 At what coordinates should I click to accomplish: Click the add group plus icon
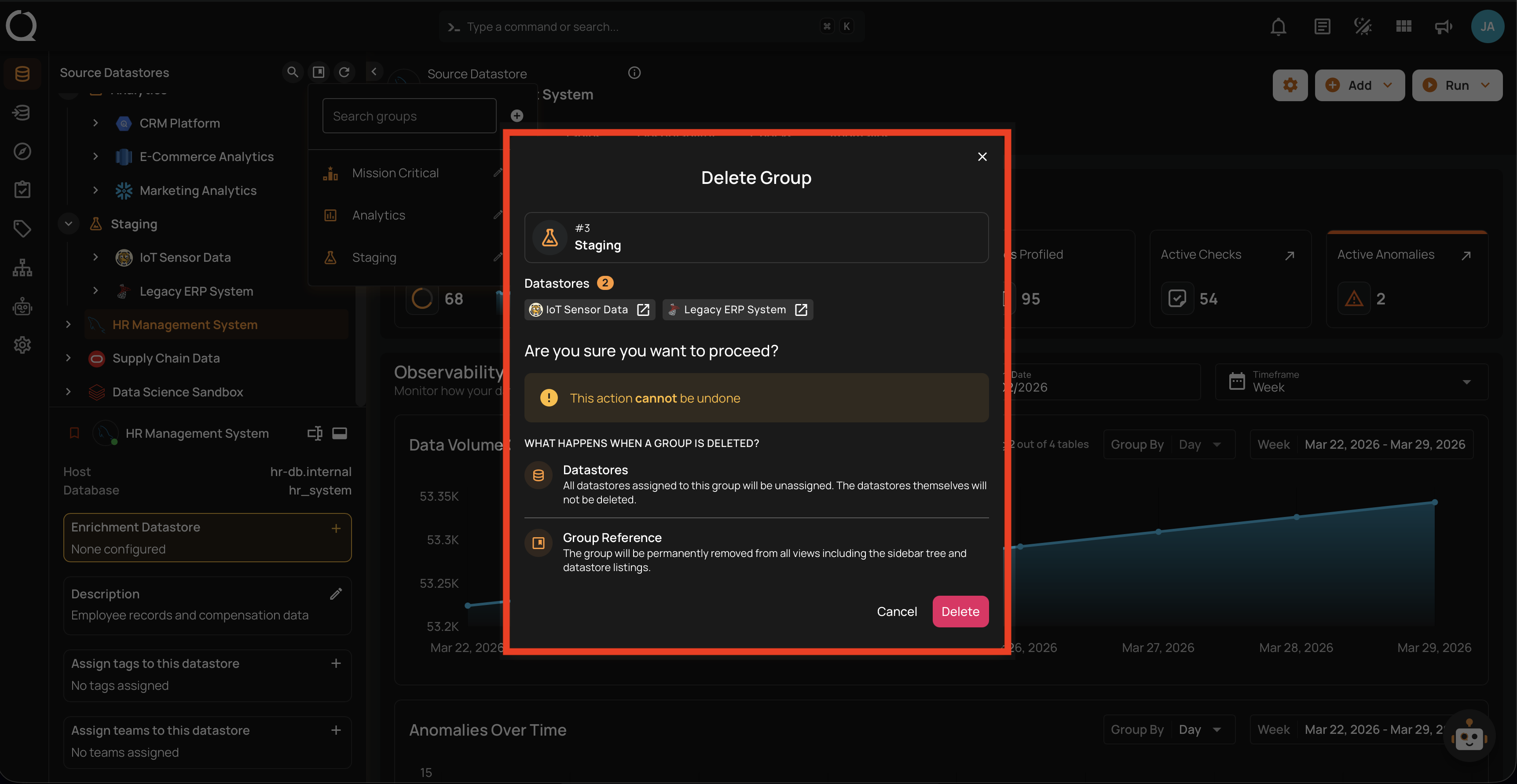517,116
